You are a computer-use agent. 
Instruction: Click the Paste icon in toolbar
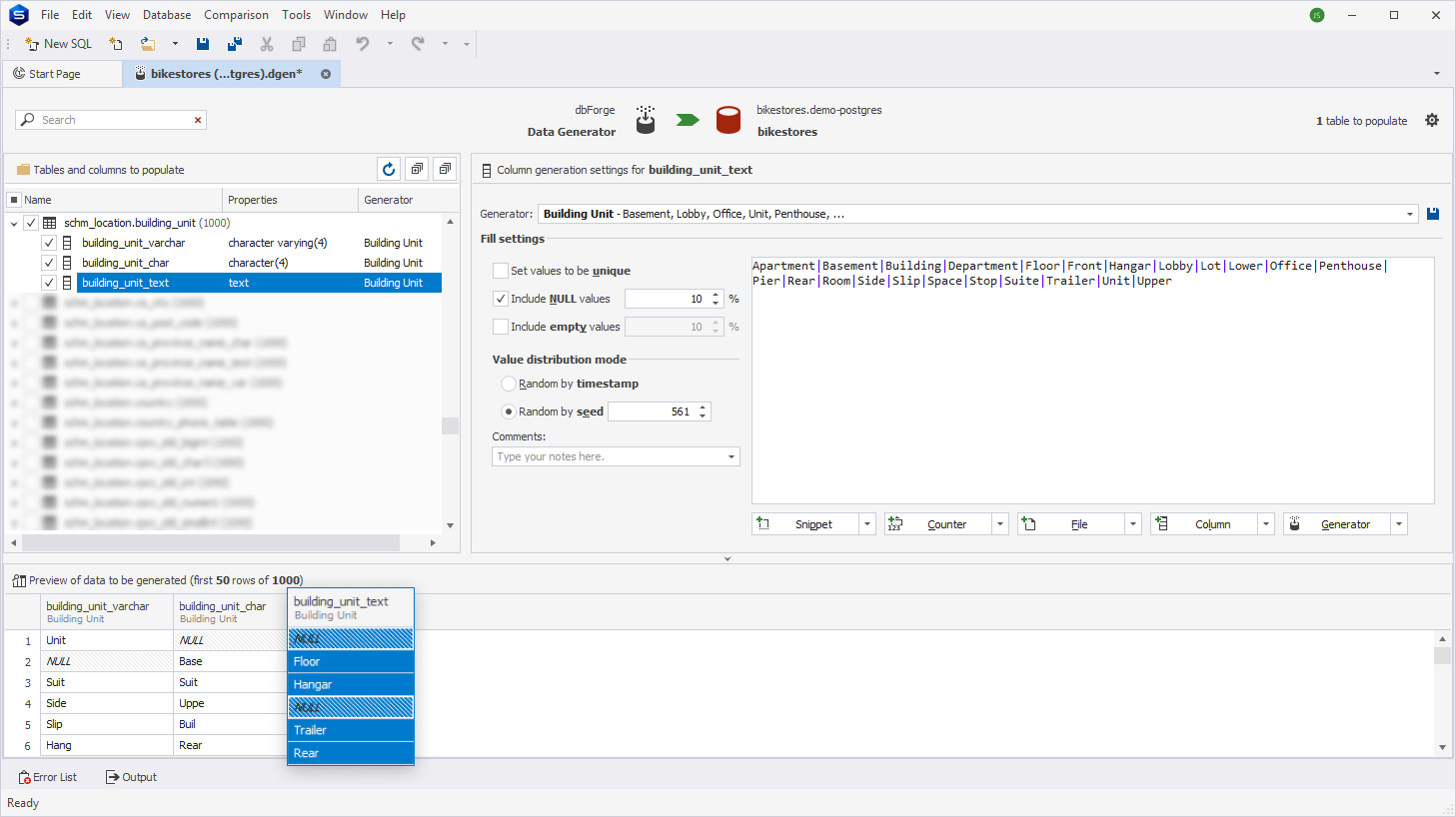click(331, 44)
